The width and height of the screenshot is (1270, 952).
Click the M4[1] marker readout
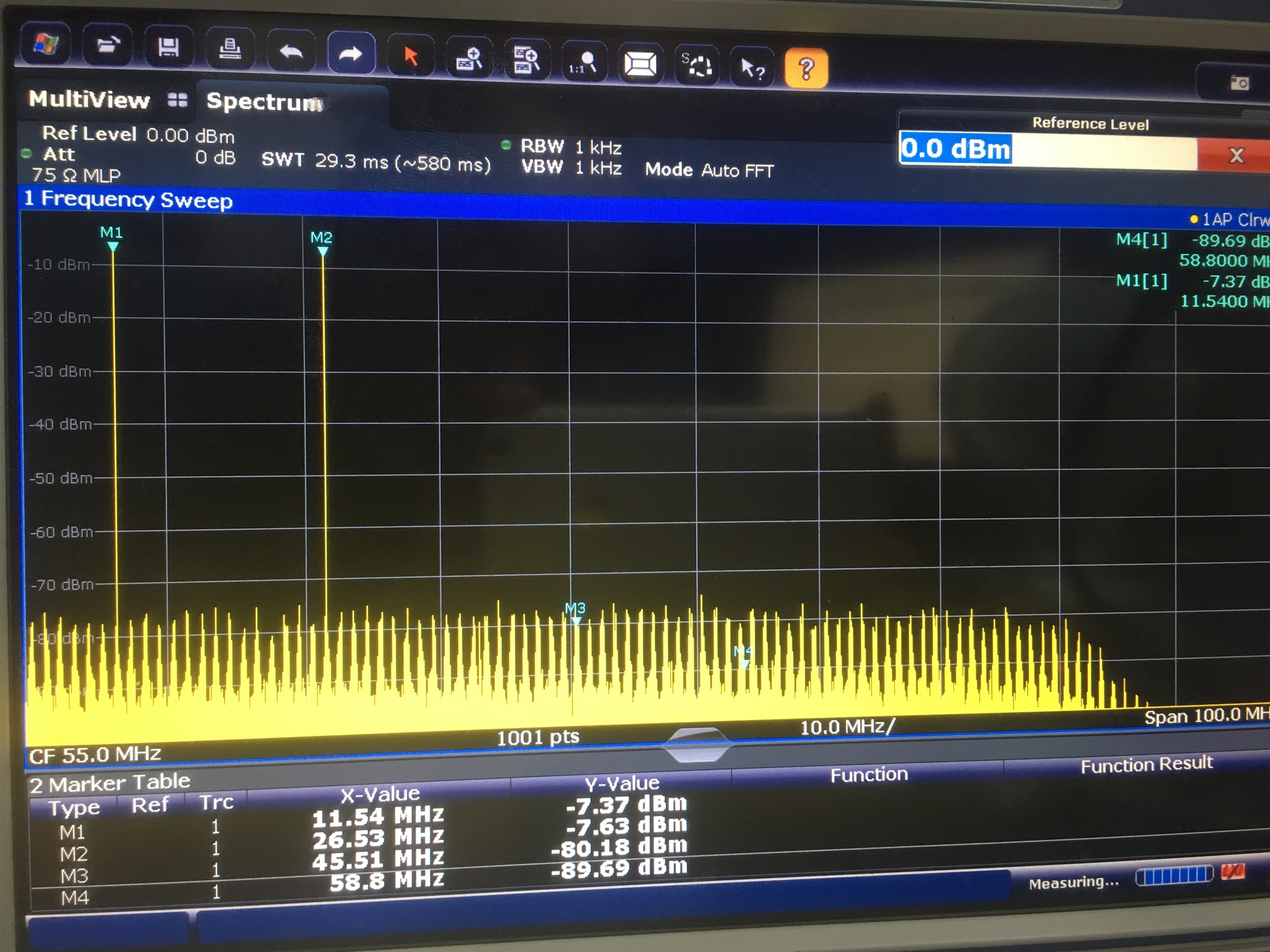pos(1192,250)
